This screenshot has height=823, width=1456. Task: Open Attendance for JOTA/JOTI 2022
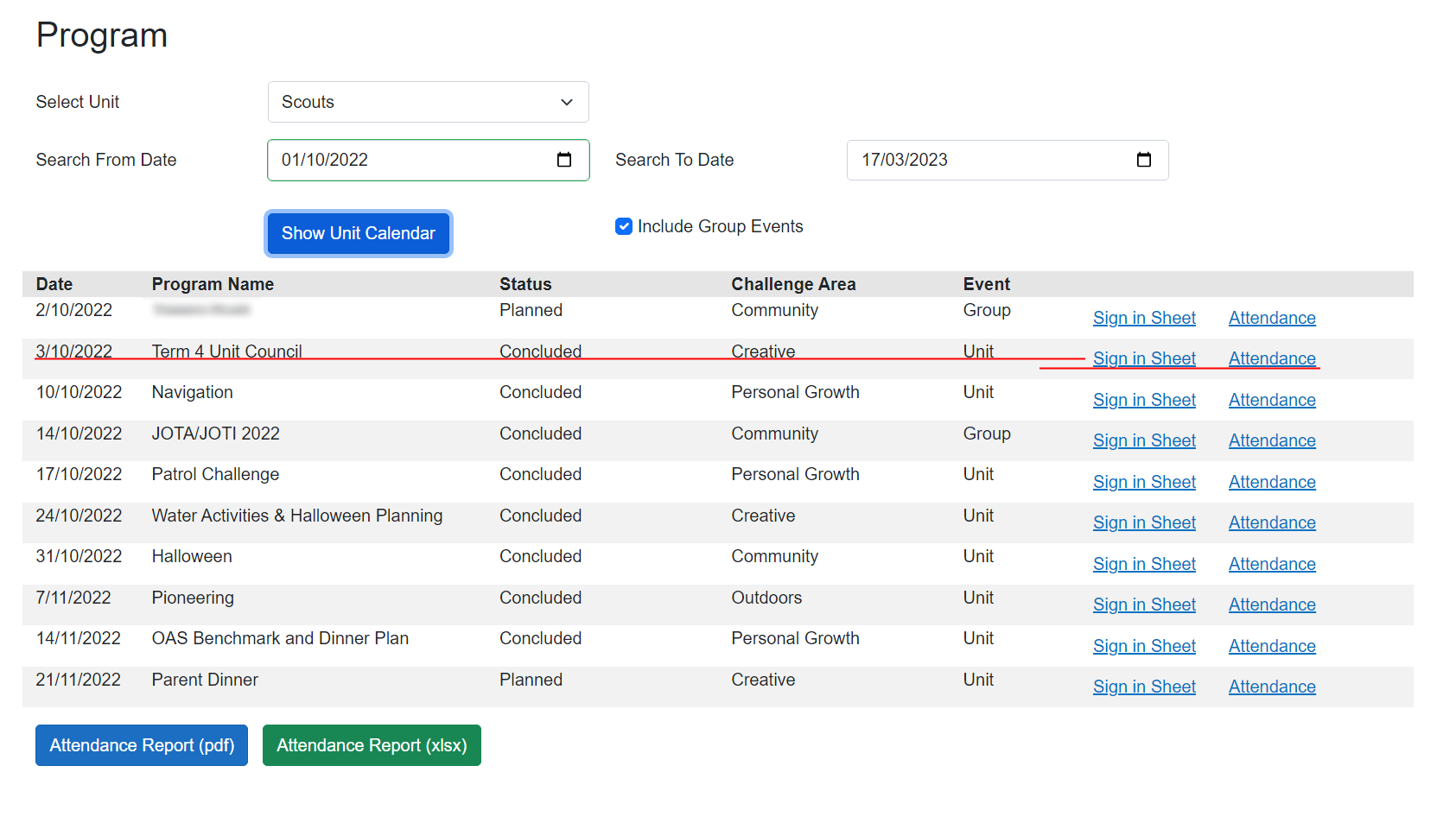click(1271, 440)
